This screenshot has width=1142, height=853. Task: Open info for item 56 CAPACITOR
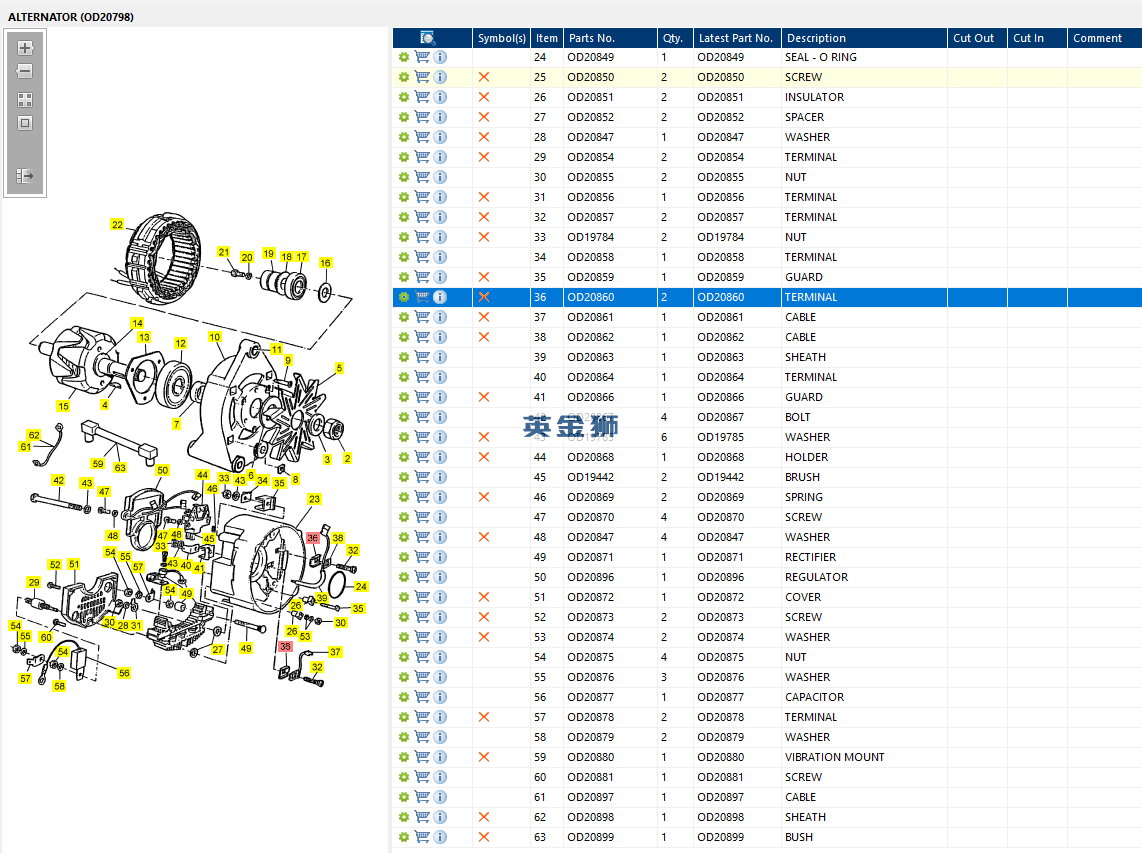tap(440, 697)
